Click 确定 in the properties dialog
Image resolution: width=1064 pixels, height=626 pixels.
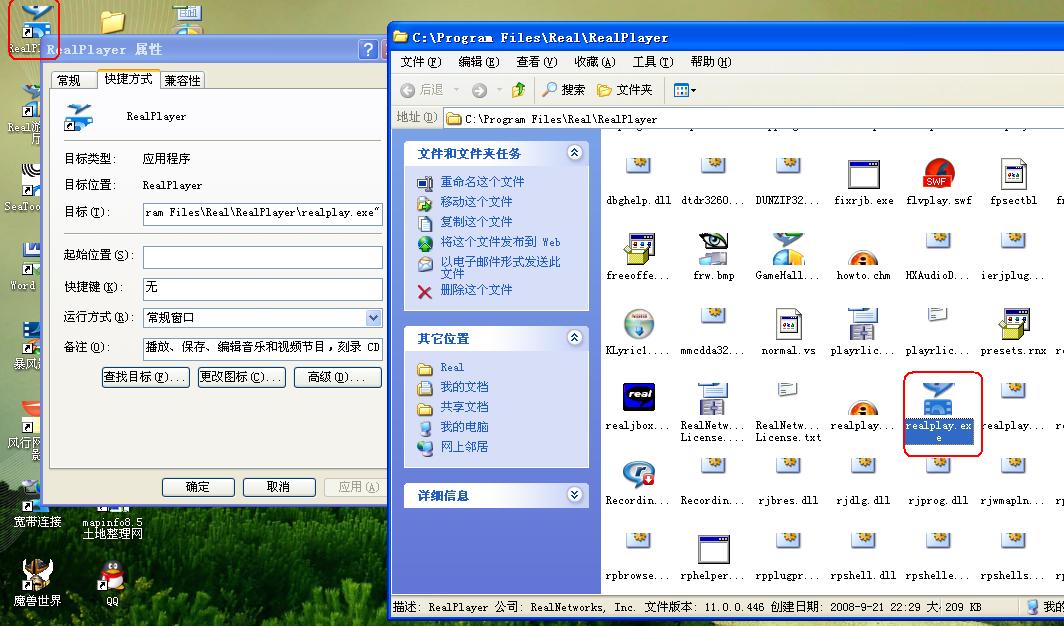pyautogui.click(x=198, y=487)
